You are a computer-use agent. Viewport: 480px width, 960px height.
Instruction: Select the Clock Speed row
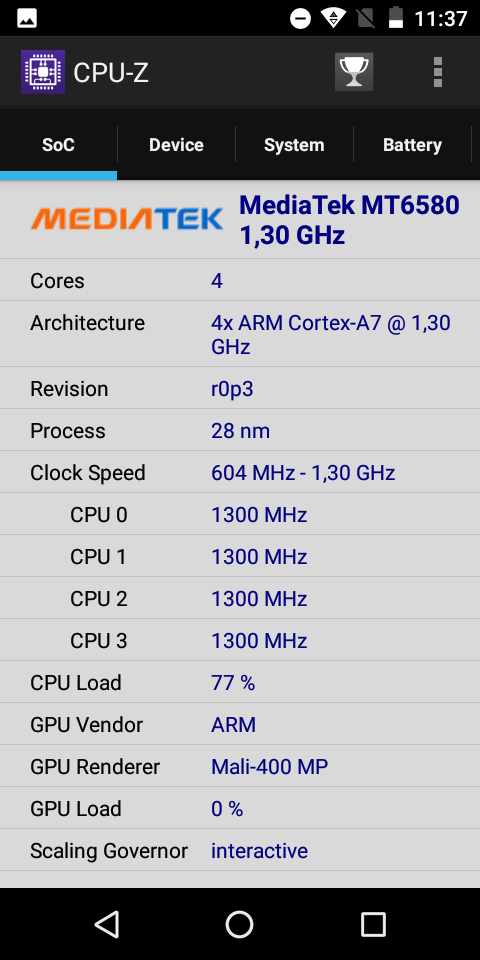(240, 472)
